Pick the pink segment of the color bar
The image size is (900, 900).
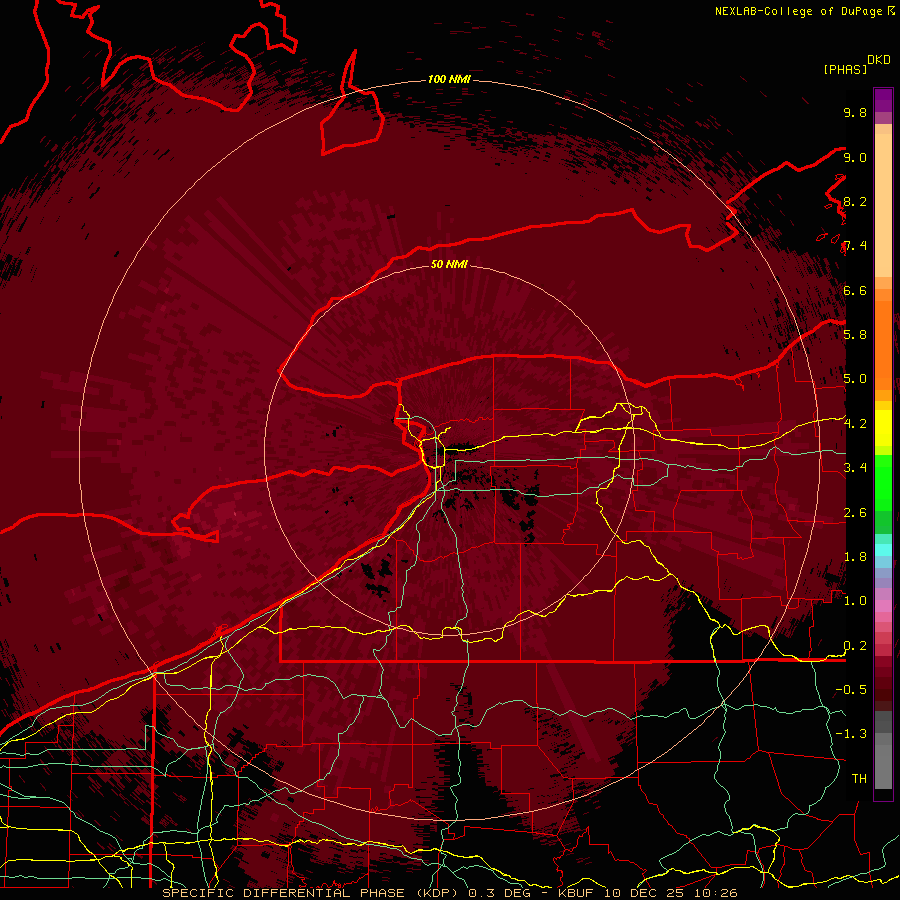(x=883, y=606)
